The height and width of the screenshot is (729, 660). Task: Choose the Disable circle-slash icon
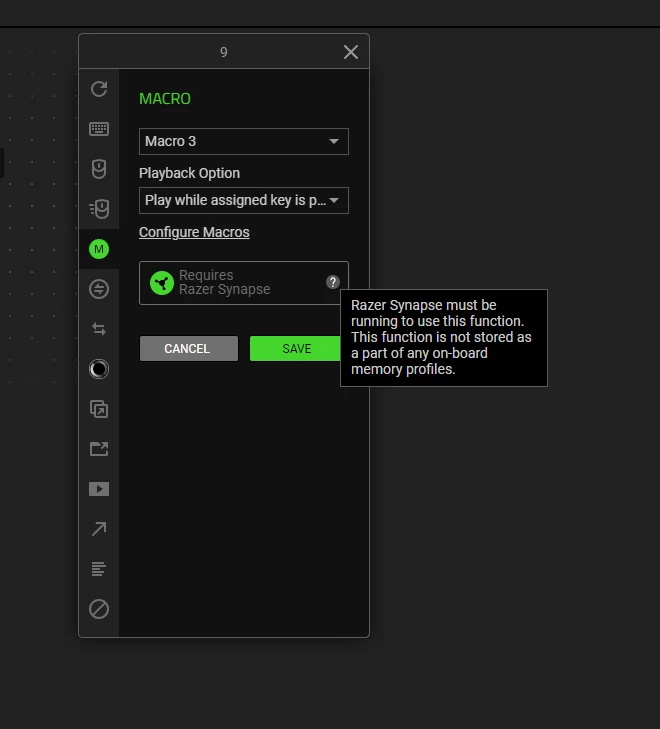click(x=99, y=609)
